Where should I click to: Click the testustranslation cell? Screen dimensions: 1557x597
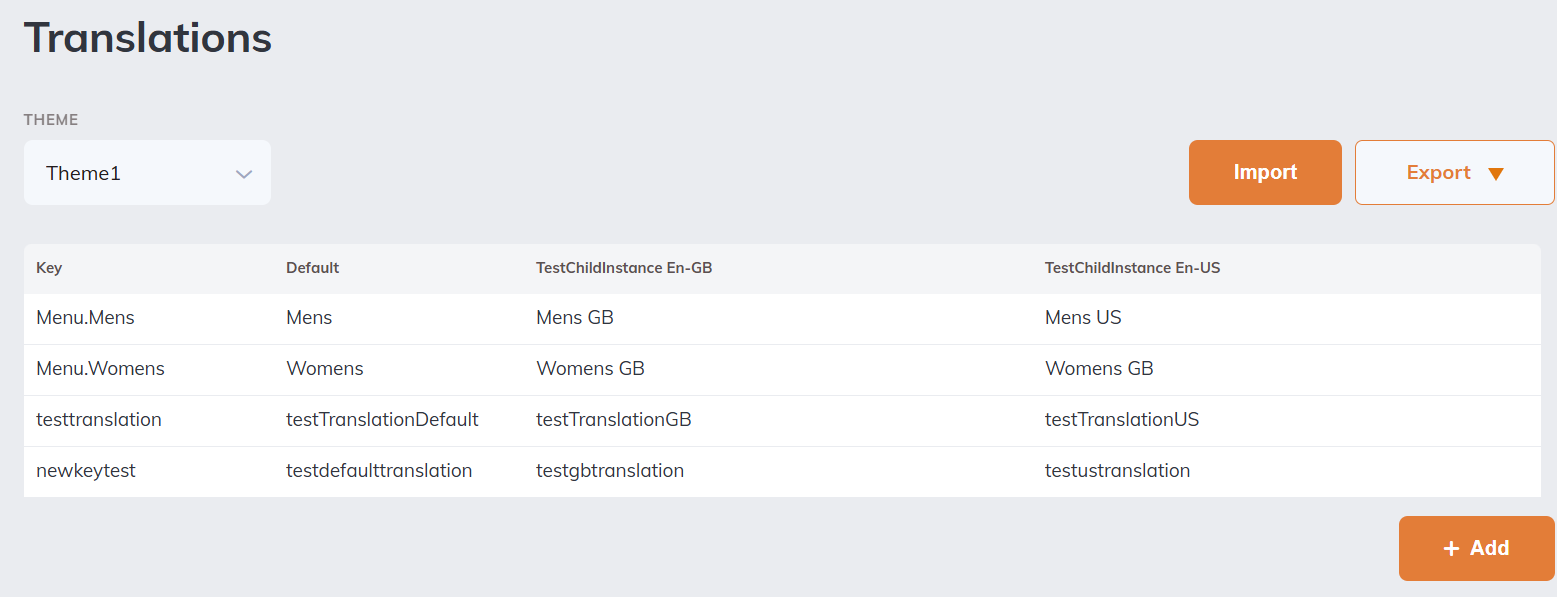(1117, 471)
